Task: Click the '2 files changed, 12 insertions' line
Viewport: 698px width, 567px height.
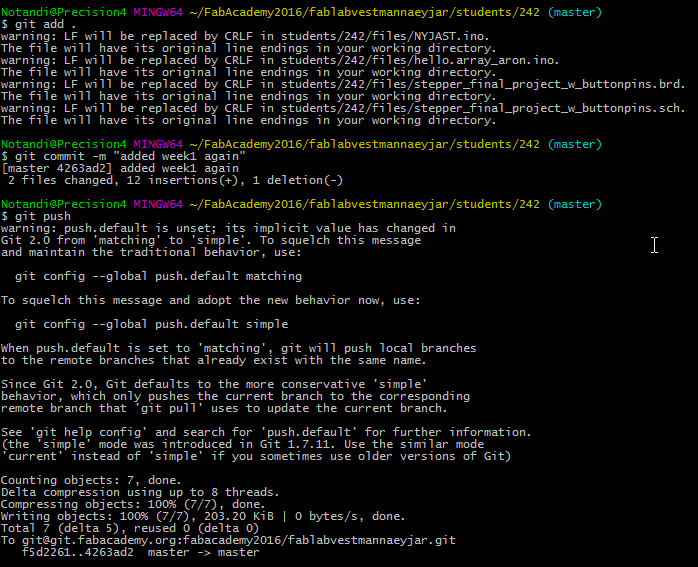Action: point(175,180)
